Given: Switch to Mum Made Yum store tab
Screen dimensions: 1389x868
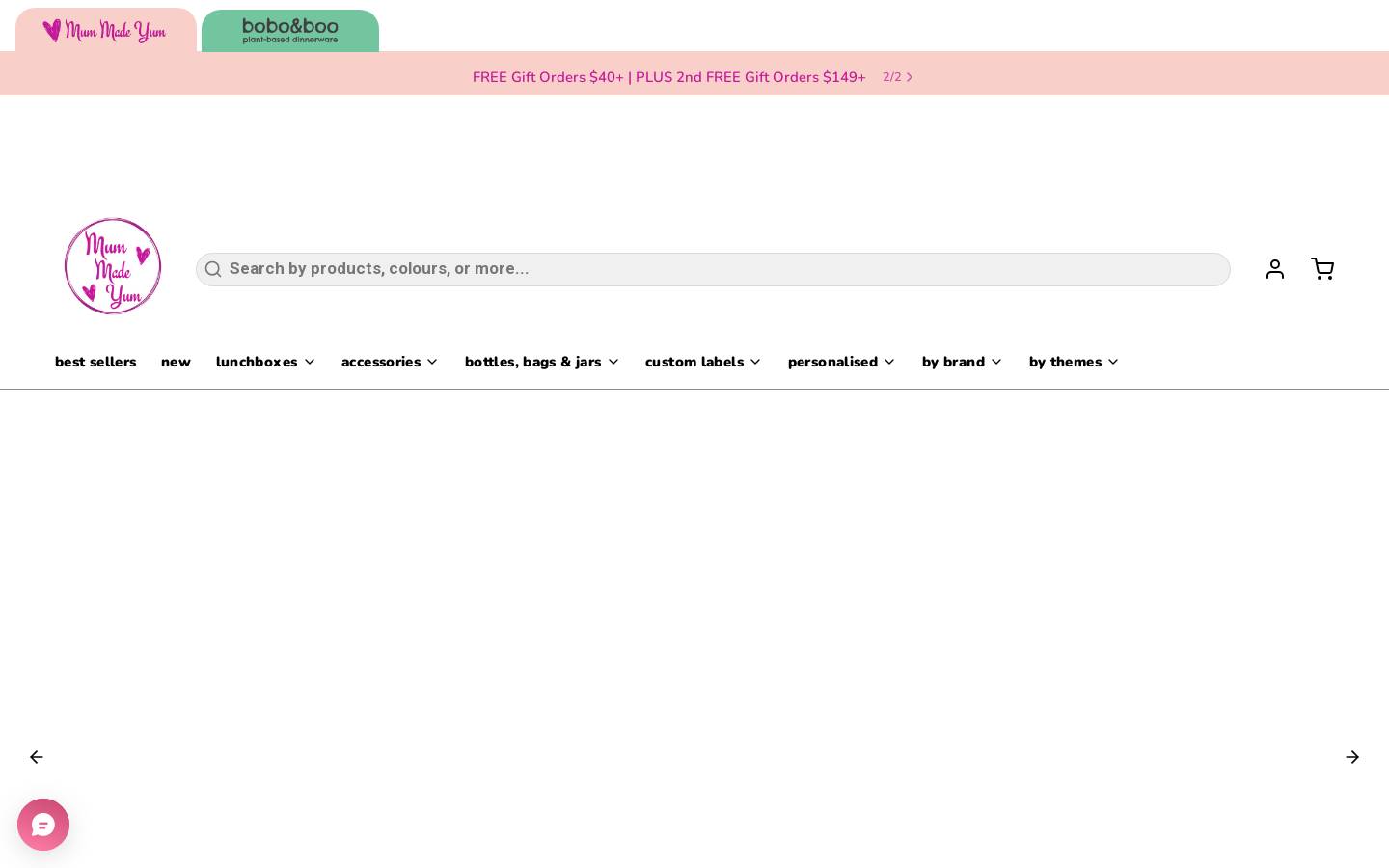Looking at the screenshot, I should point(106,30).
